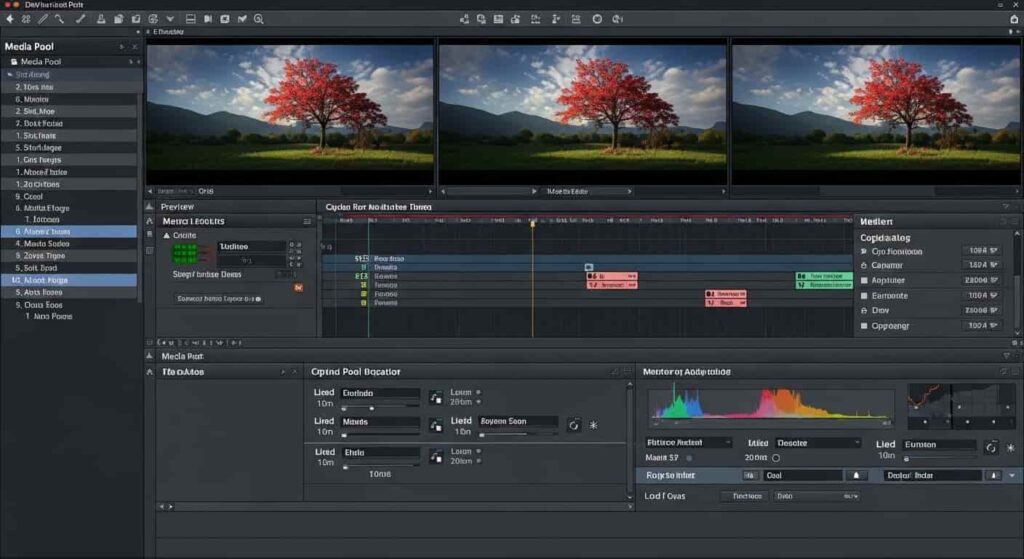The width and height of the screenshot is (1024, 559).
Task: Click the Souecor button in Metrci panel
Action: point(219,298)
